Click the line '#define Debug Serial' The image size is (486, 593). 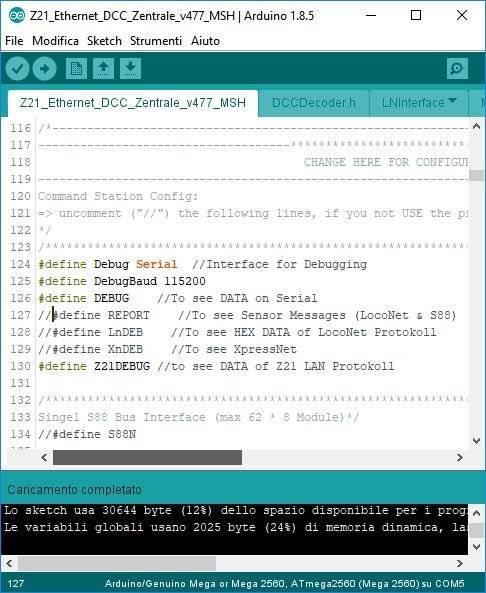(x=203, y=264)
